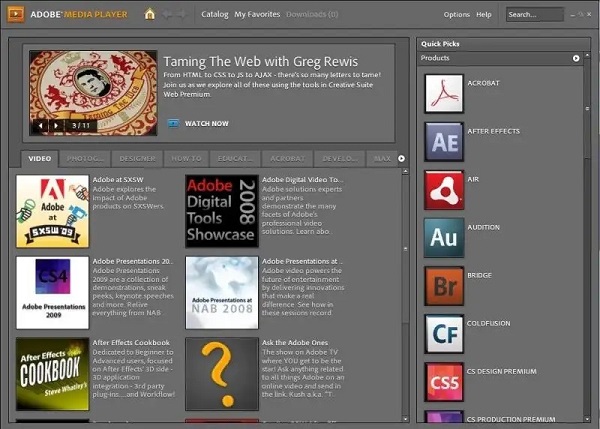Open Adobe Presentations at NAB 2008 thumbnail
This screenshot has width=600, height=429.
click(222, 293)
